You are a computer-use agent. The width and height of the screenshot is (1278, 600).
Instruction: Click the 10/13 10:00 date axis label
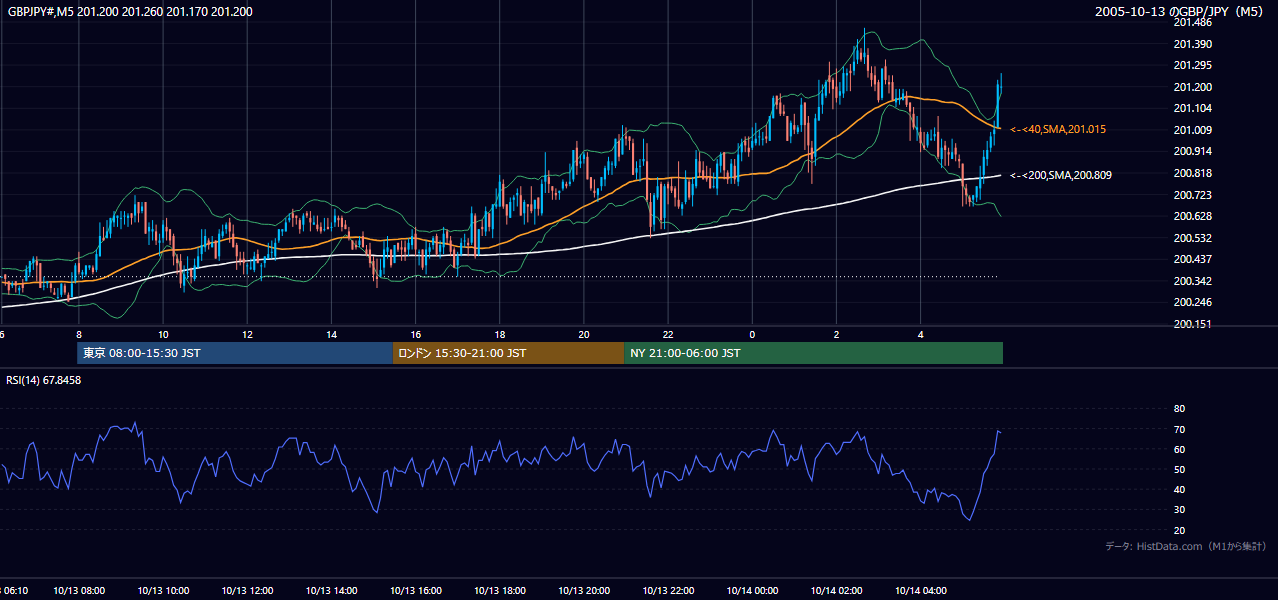click(164, 590)
